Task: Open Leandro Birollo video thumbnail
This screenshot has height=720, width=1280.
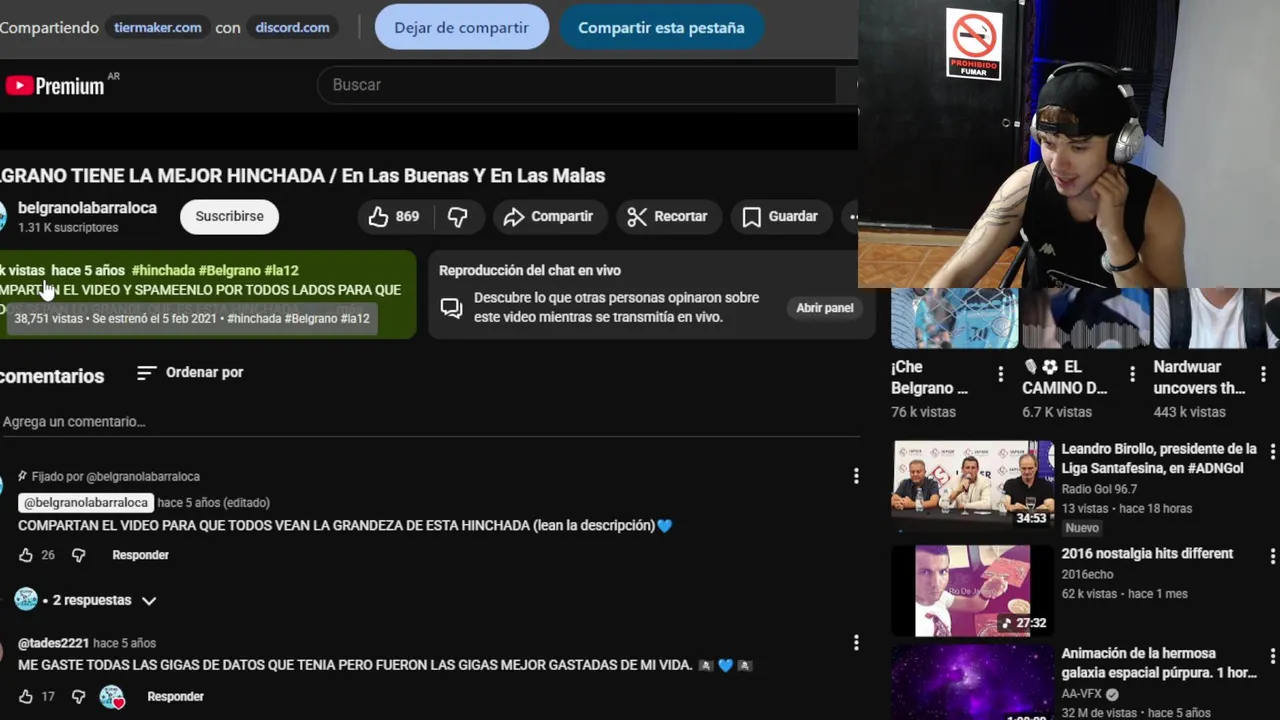Action: point(973,485)
